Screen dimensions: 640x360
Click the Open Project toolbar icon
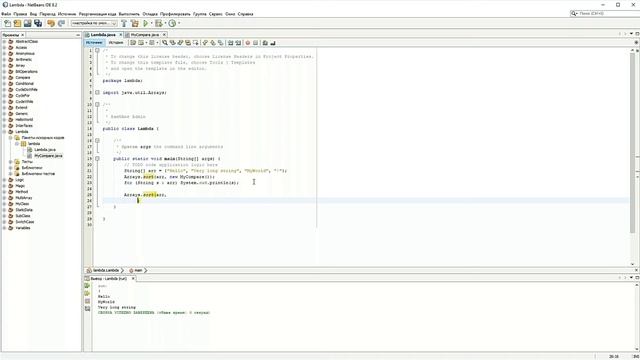tap(27, 23)
